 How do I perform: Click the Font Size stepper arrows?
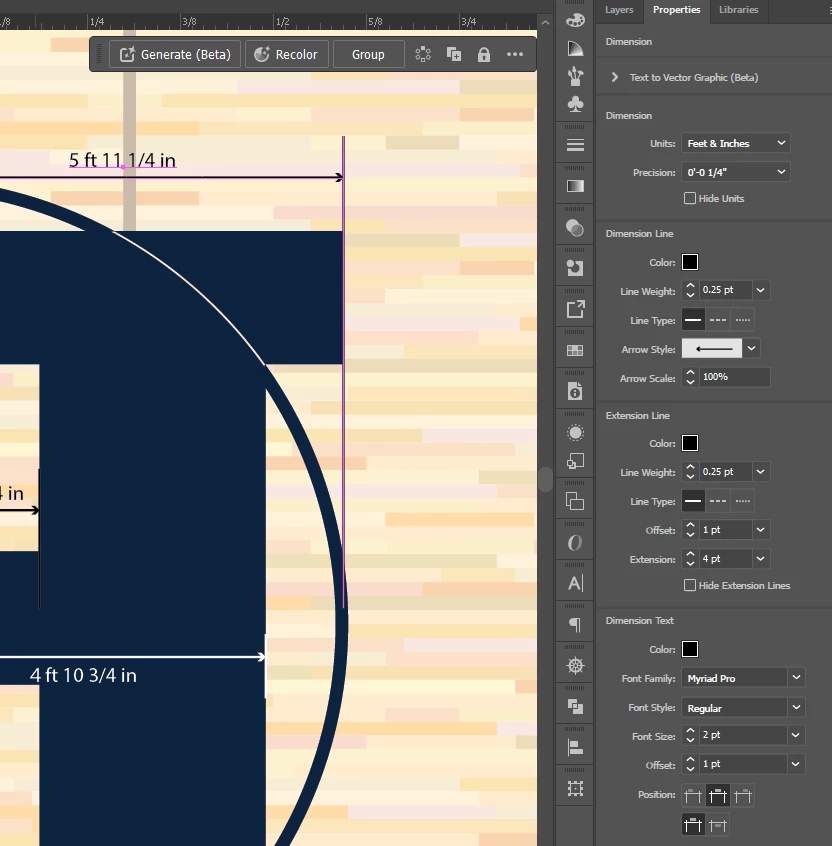[690, 735]
